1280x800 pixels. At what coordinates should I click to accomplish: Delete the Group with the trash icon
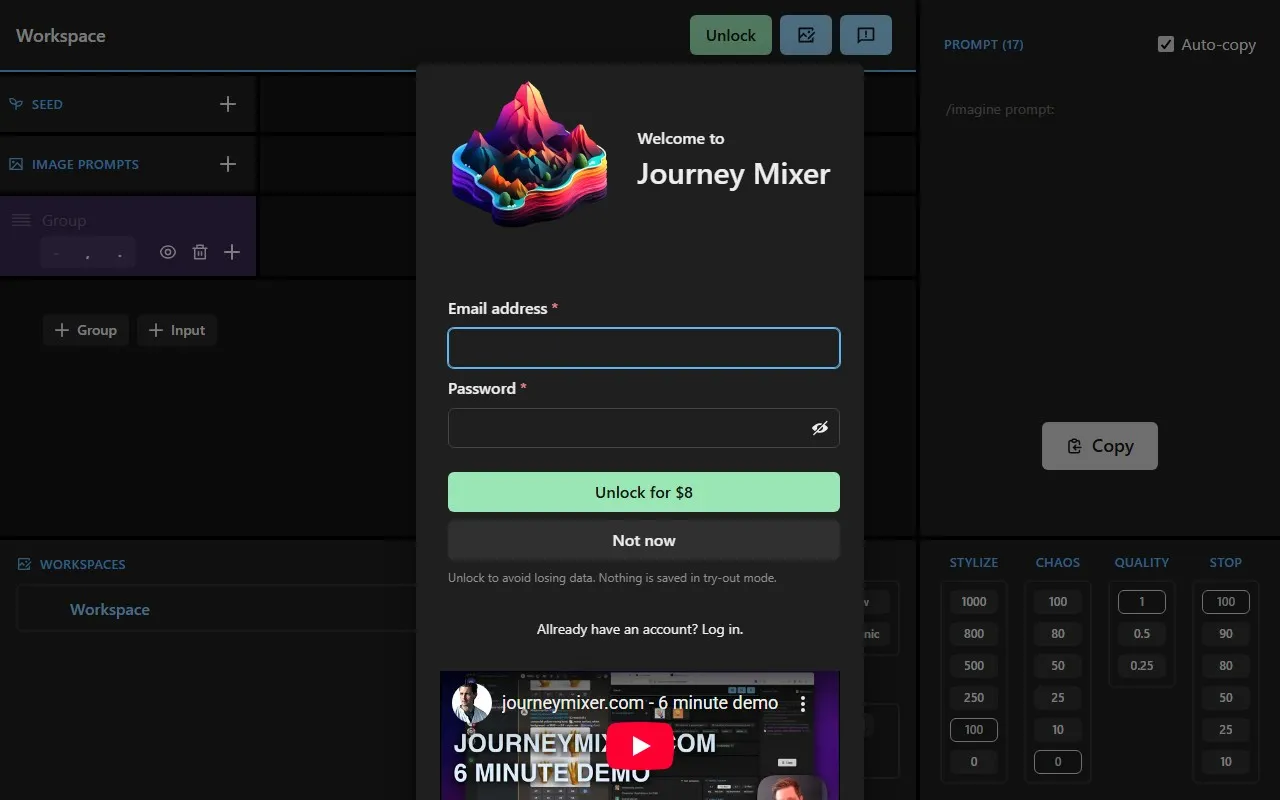[199, 252]
